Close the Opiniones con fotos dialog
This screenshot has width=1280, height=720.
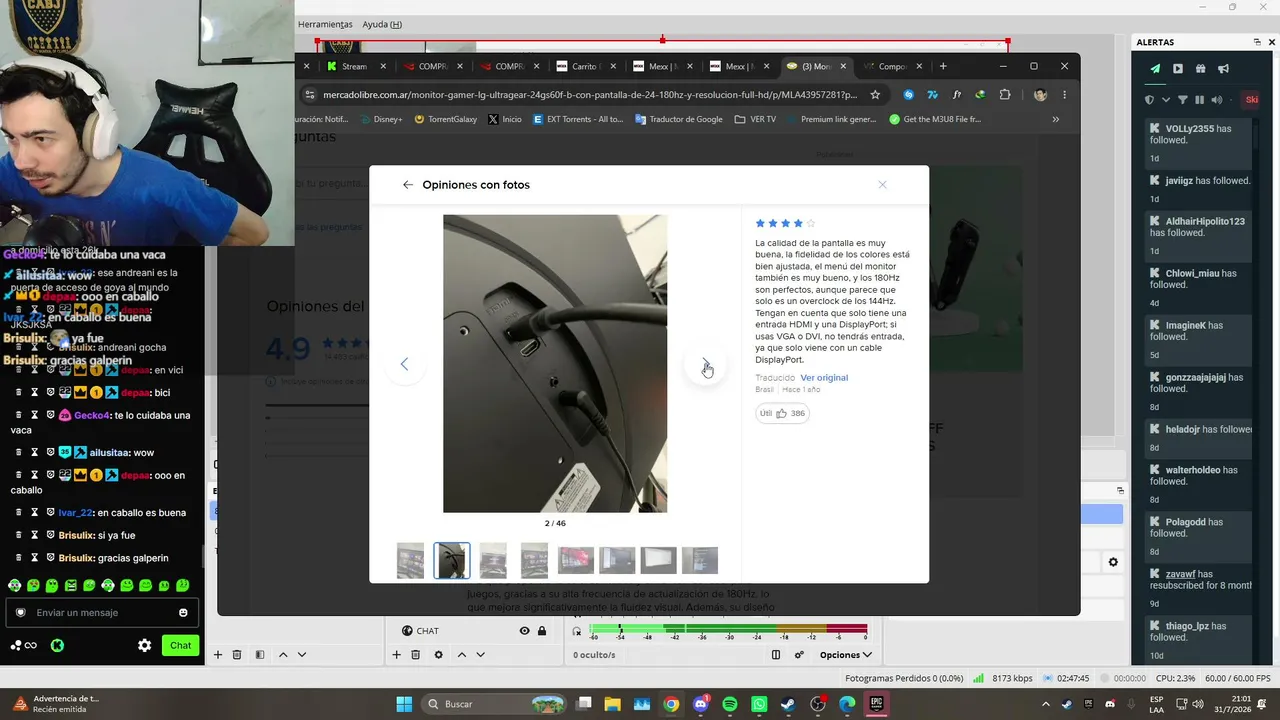(x=882, y=185)
